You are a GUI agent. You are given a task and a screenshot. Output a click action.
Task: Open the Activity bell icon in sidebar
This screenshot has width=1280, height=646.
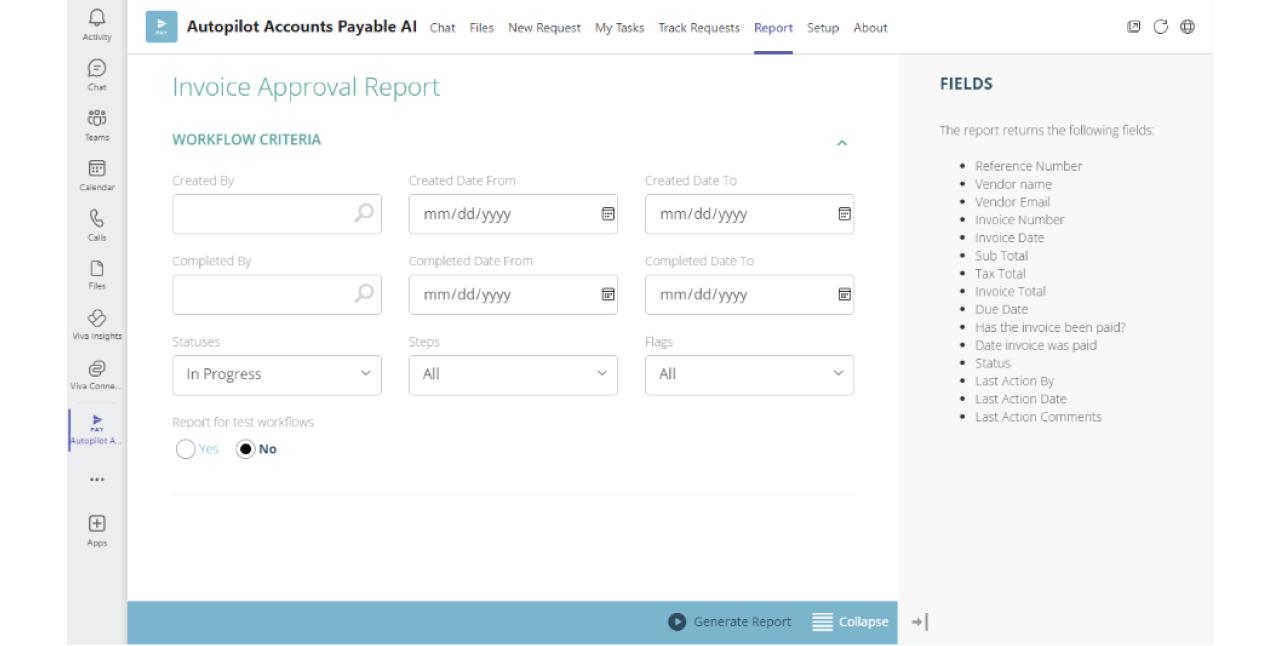click(x=97, y=18)
